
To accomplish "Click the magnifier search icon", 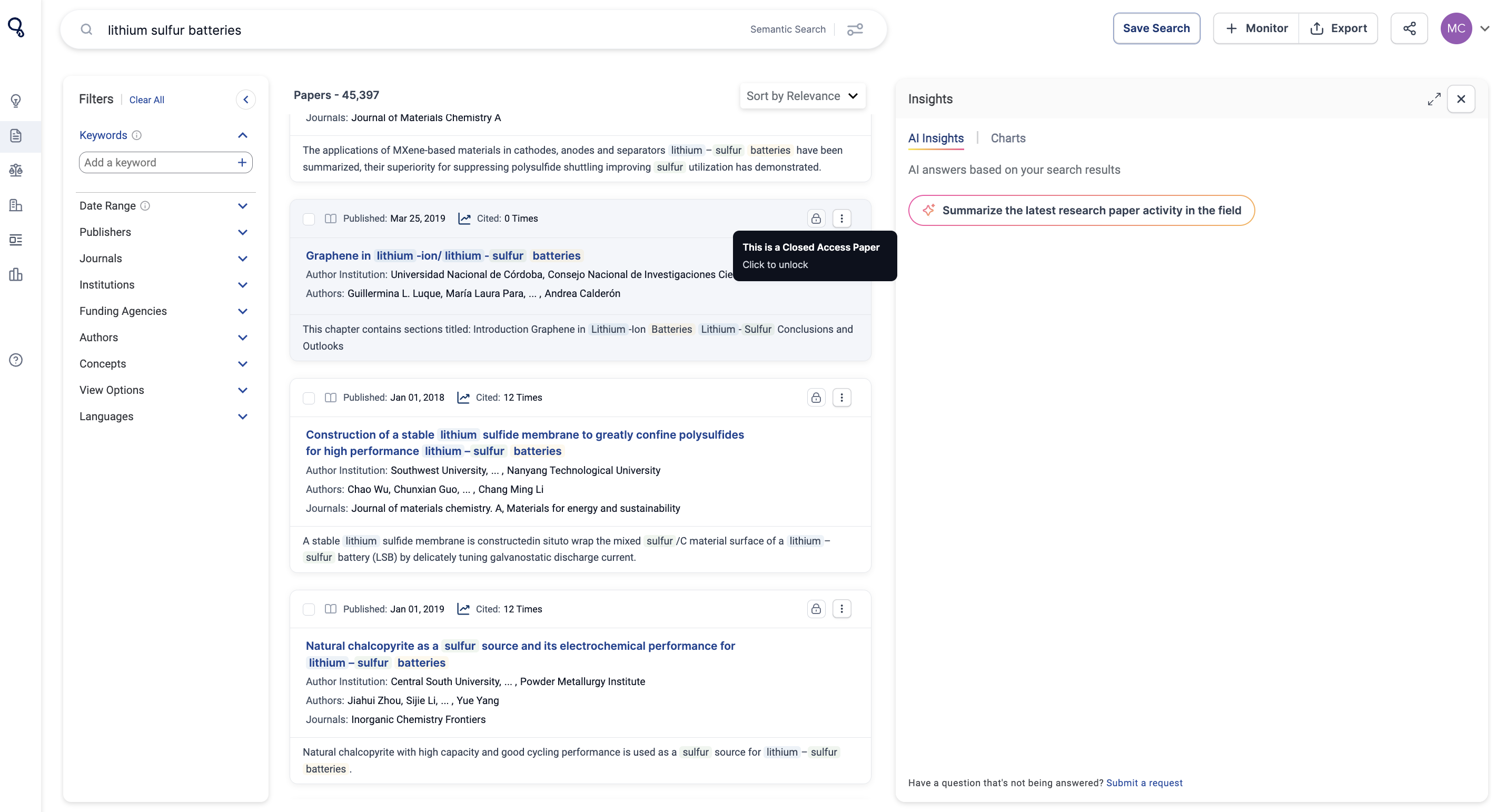I will [x=86, y=29].
